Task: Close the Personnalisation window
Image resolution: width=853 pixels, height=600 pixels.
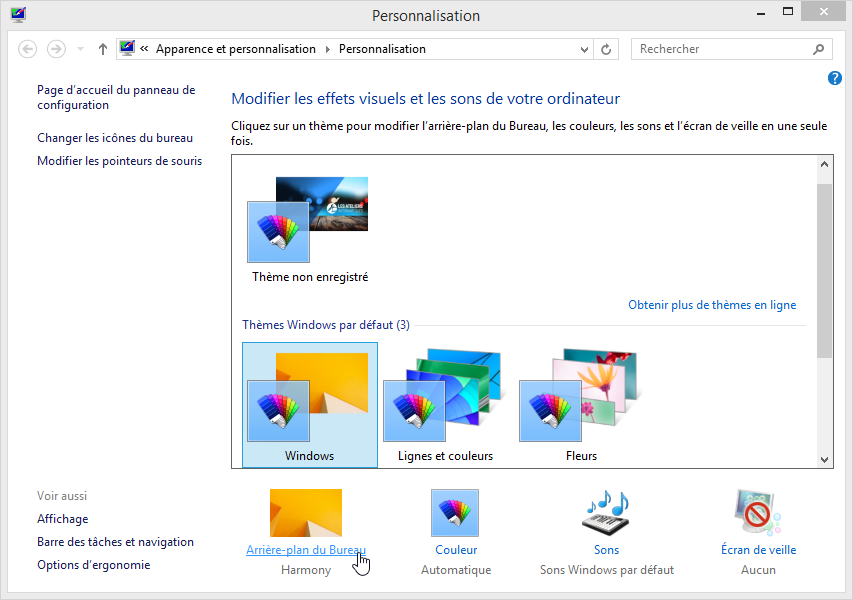Action: pos(824,12)
